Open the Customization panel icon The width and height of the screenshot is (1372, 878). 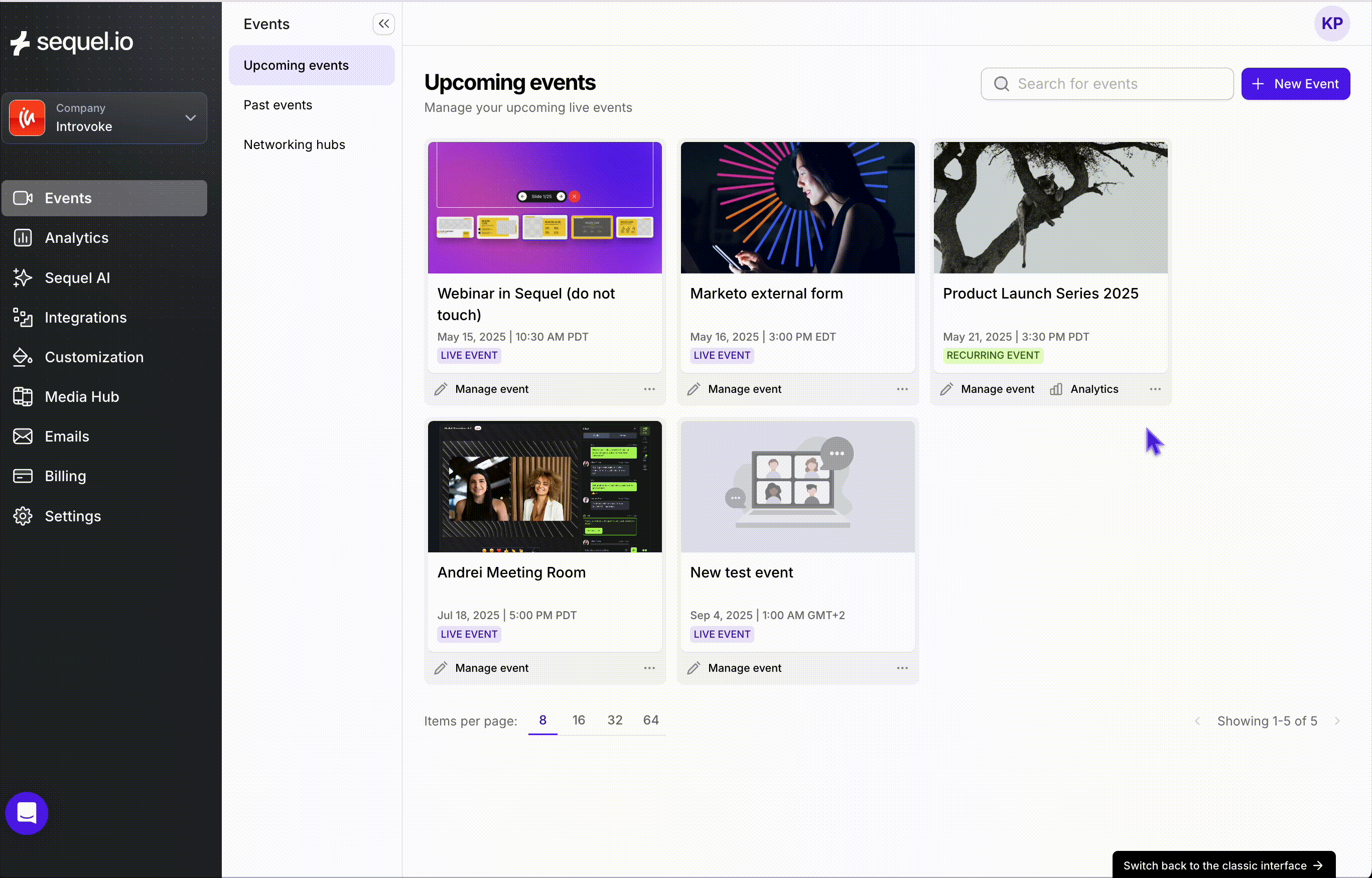22,357
